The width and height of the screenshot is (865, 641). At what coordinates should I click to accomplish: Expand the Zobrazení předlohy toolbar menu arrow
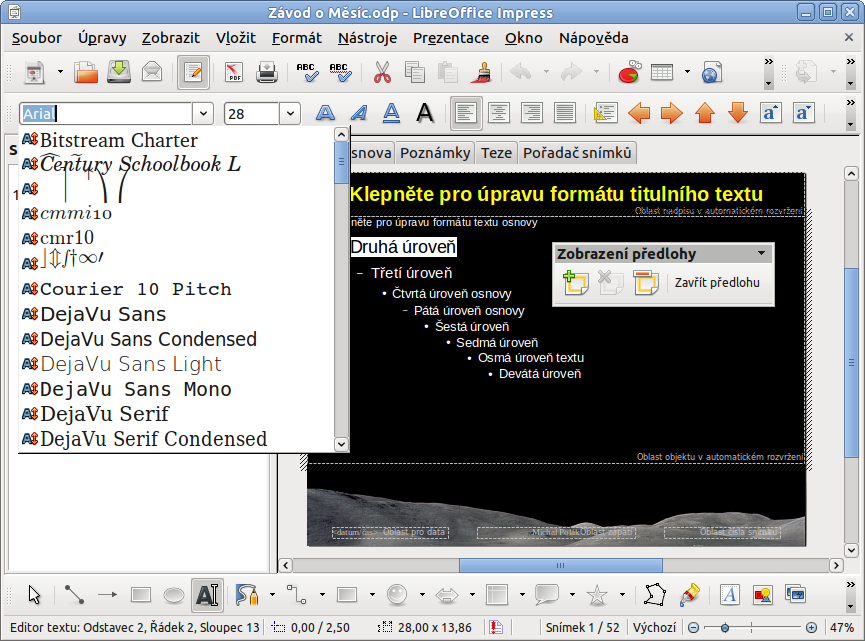[762, 254]
